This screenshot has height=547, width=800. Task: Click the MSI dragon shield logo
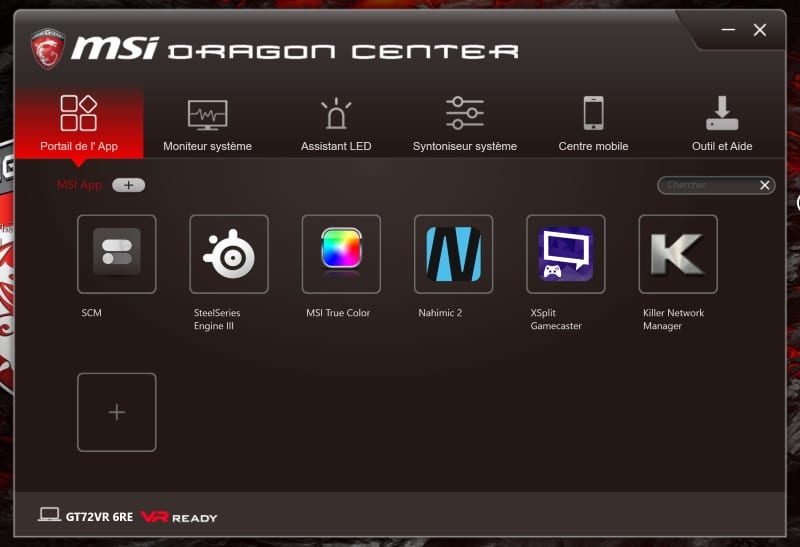(47, 48)
